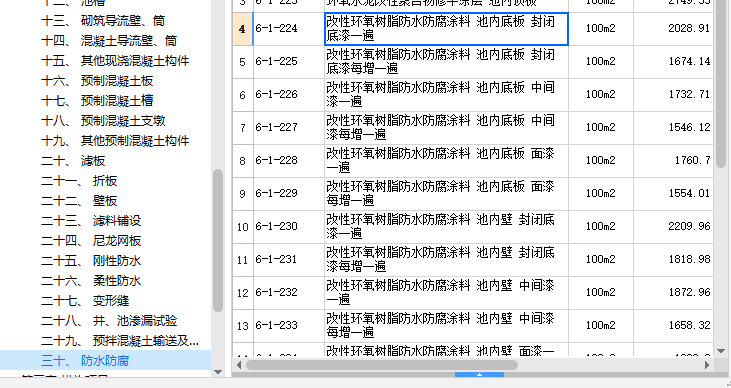Screen dimensions: 731x388
Task: Click price cell 1818.98
Action: pyautogui.click(x=673, y=260)
